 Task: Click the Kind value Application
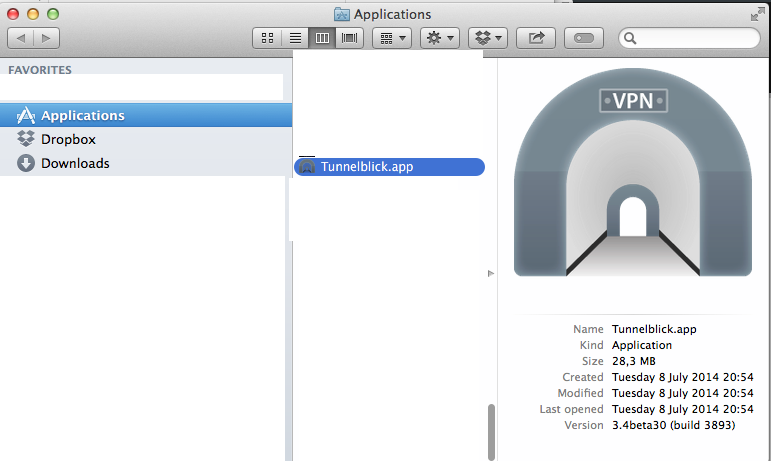coord(642,345)
